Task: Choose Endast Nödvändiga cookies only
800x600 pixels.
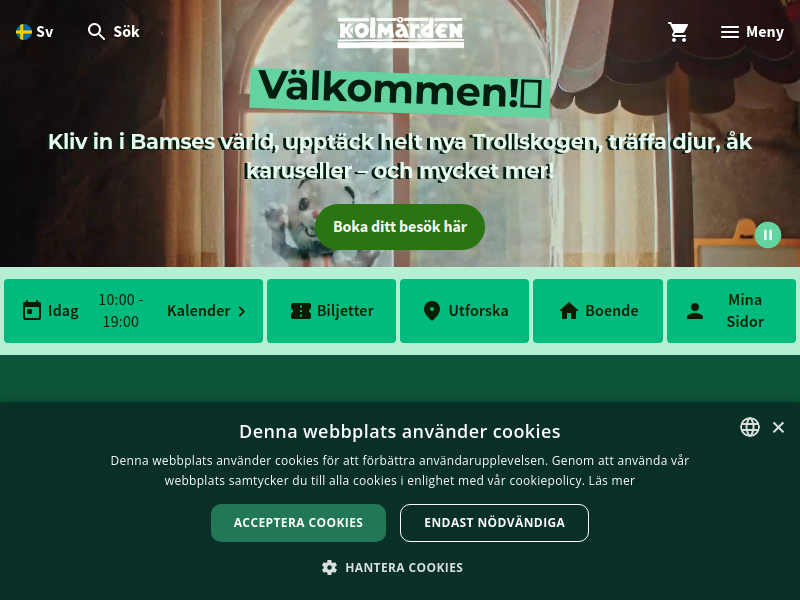Action: [494, 522]
